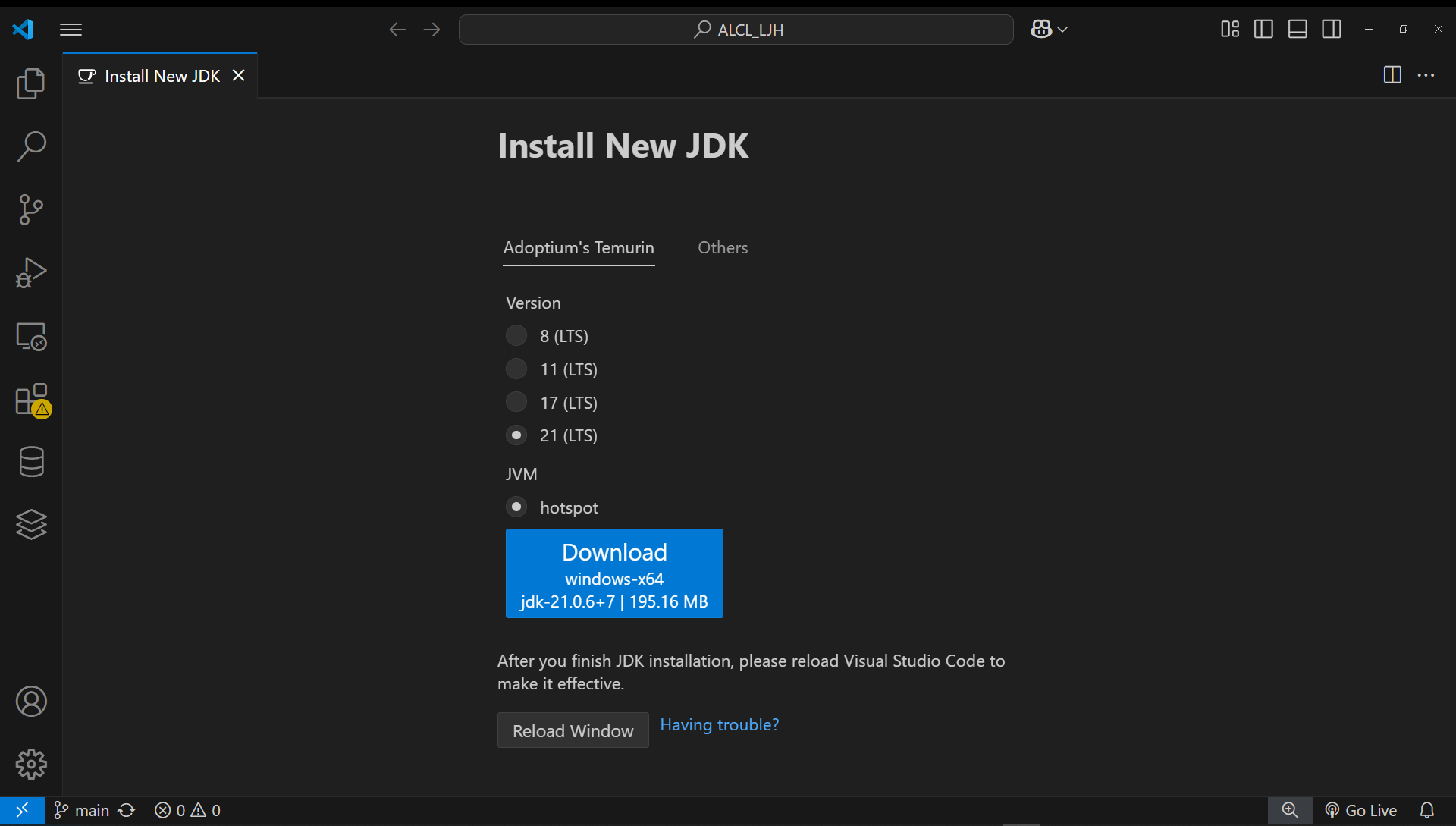
Task: Open the database view icon
Action: [31, 462]
